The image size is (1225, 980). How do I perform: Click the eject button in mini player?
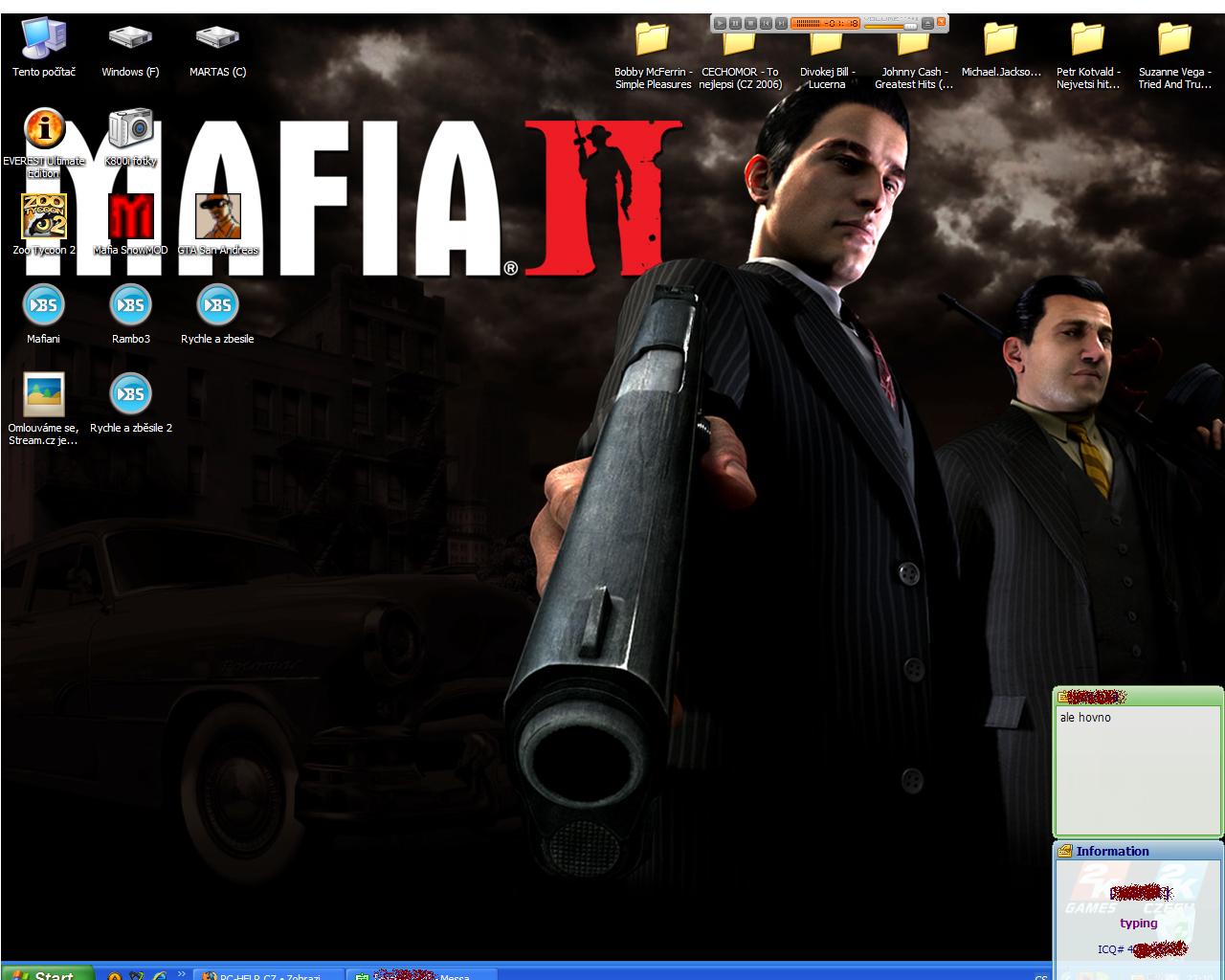[x=927, y=23]
